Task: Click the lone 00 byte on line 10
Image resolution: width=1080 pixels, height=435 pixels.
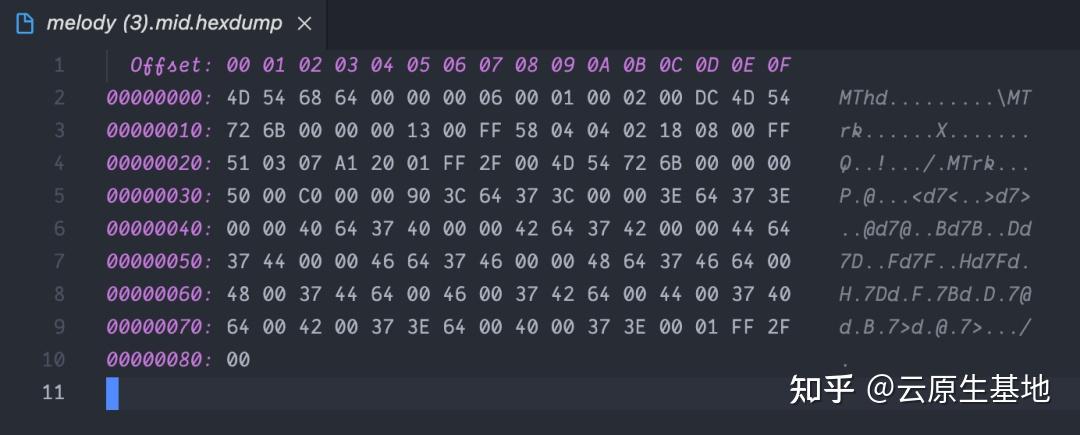Action: coord(238,359)
